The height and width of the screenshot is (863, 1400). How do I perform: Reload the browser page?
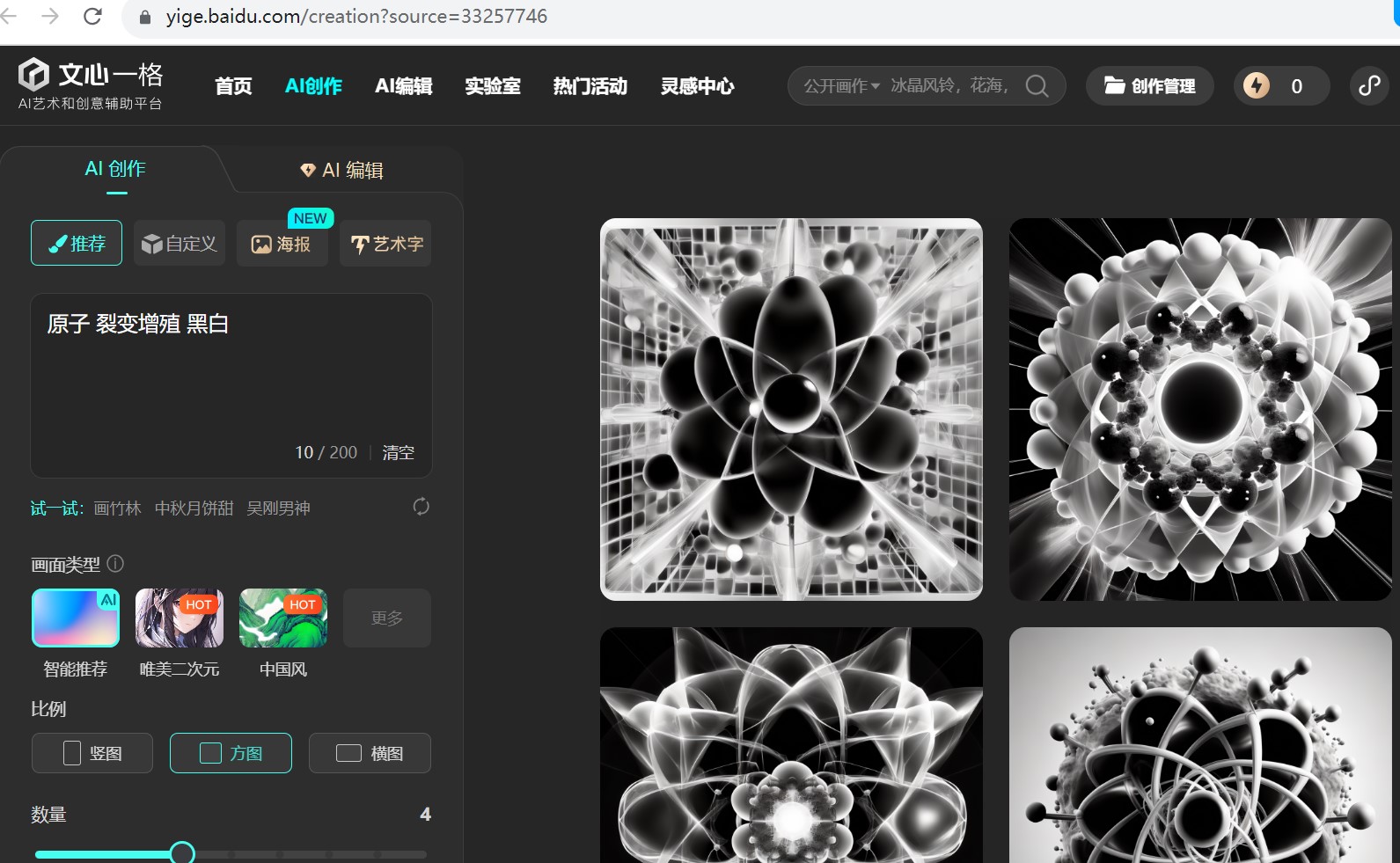tap(92, 16)
